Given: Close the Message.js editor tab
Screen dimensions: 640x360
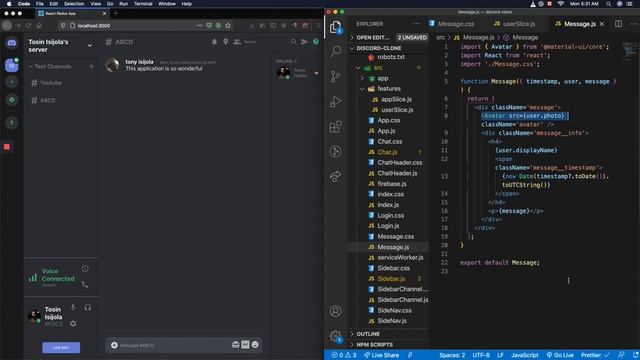Looking at the screenshot, I should coord(602,24).
